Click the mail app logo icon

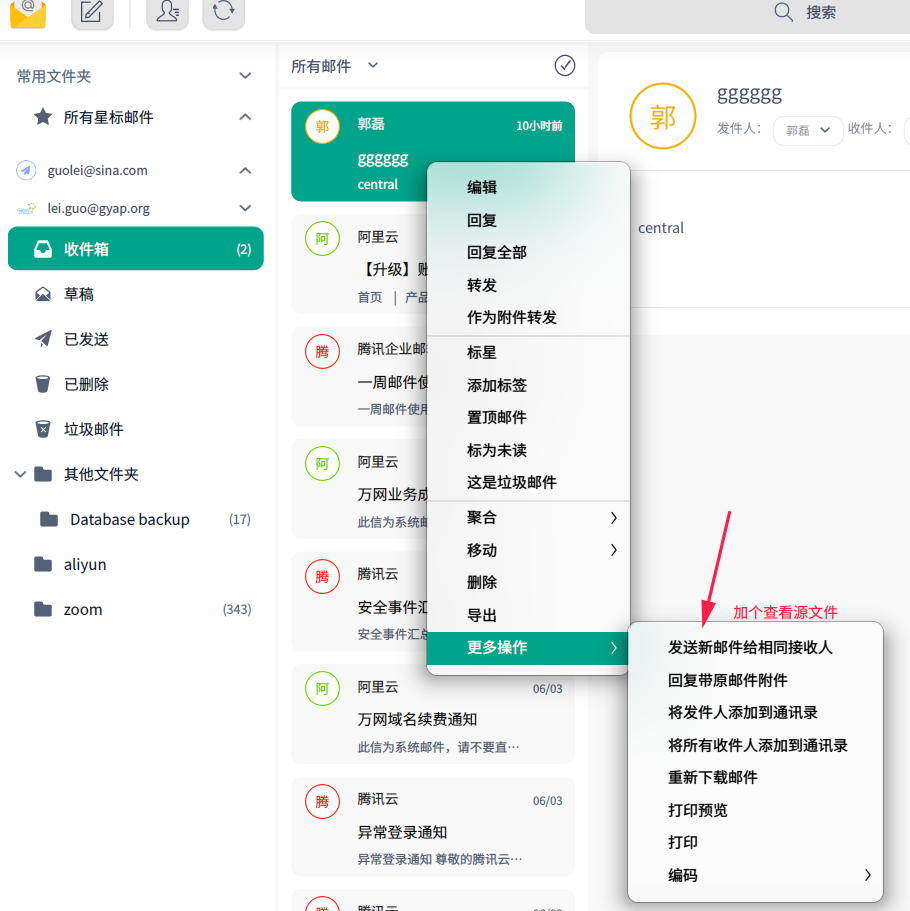point(28,13)
